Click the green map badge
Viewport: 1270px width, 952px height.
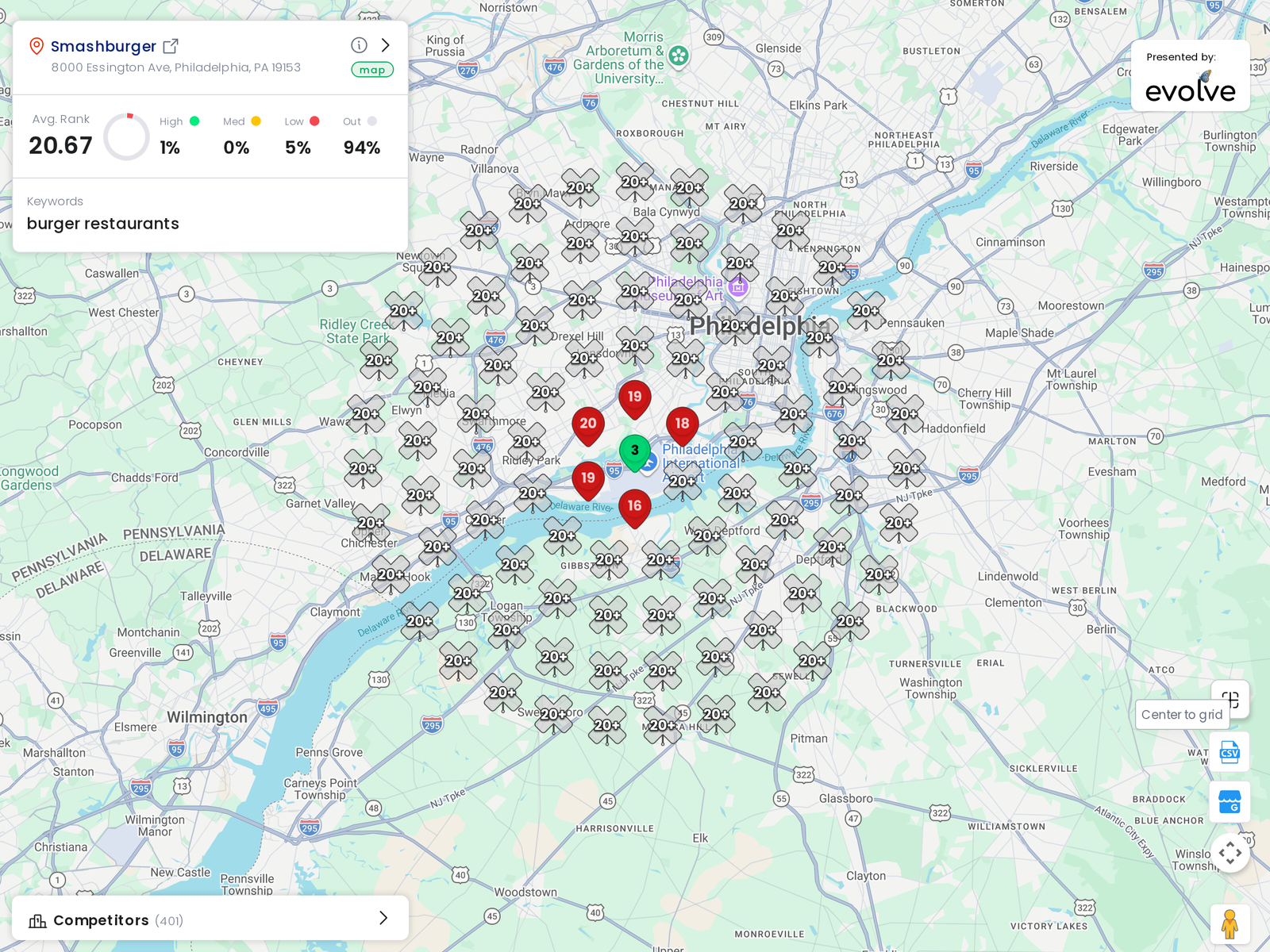(x=372, y=70)
